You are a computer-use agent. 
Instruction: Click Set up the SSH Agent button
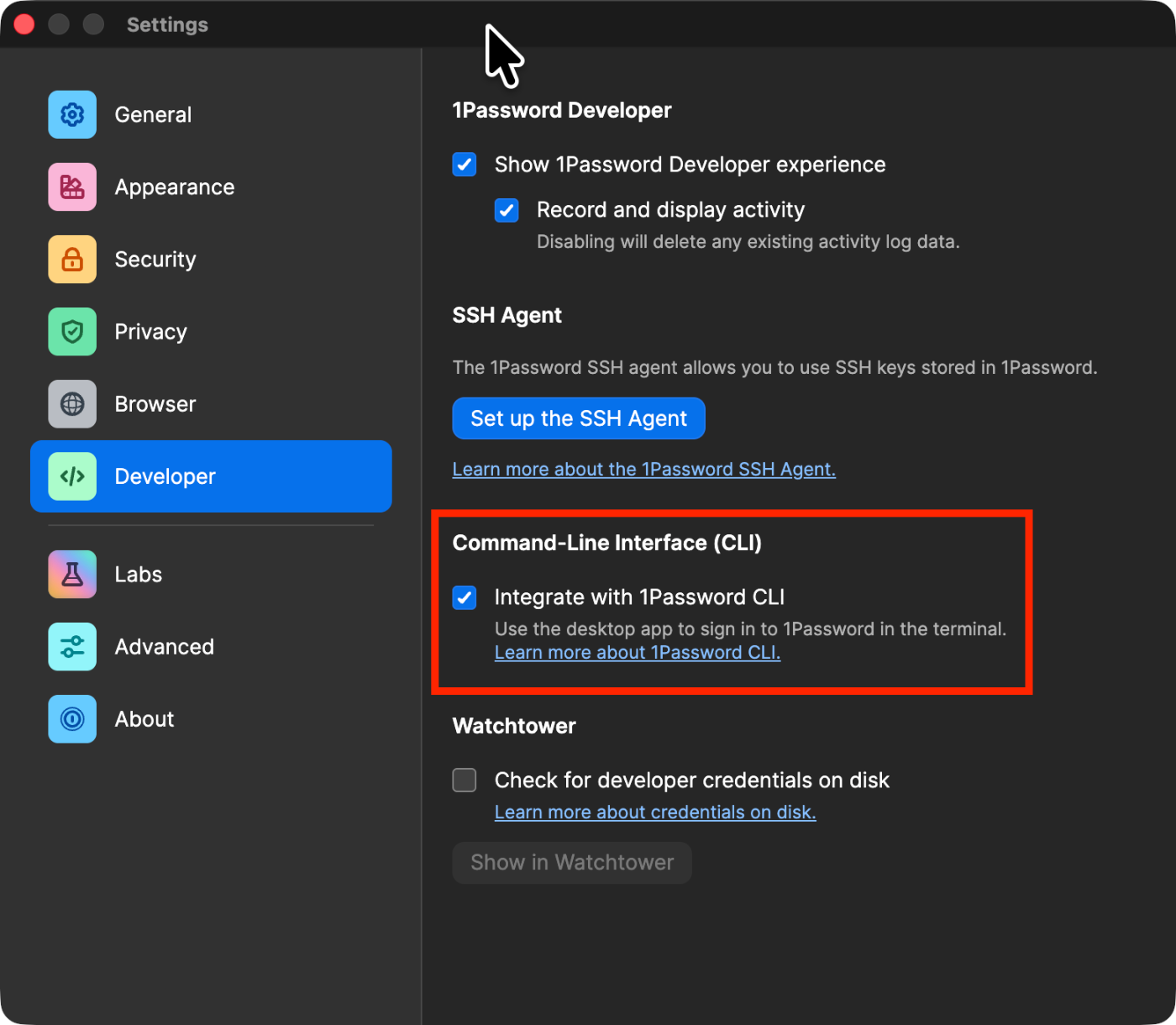pos(579,418)
